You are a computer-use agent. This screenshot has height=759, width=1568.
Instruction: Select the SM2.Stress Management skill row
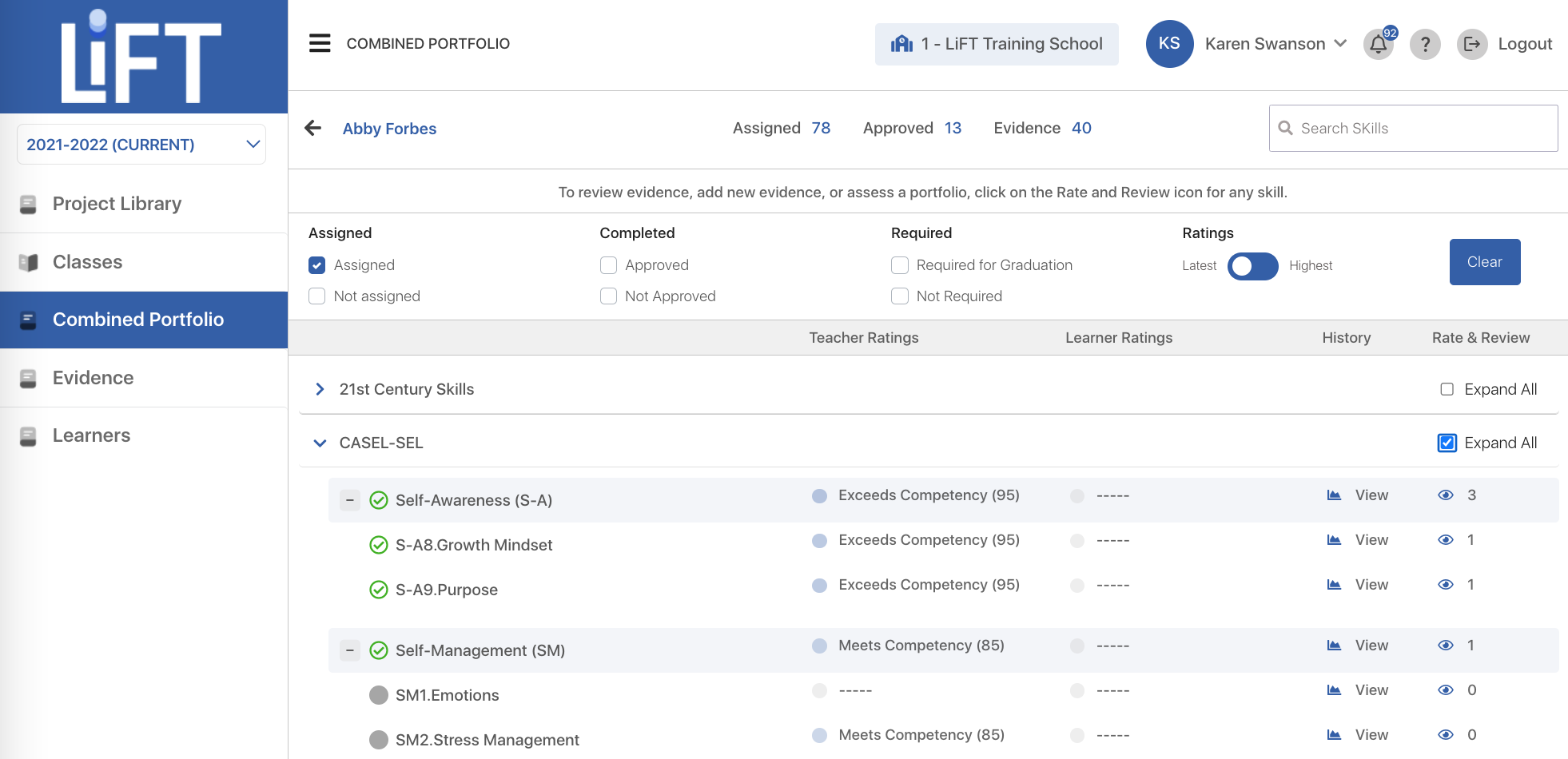coord(943,740)
